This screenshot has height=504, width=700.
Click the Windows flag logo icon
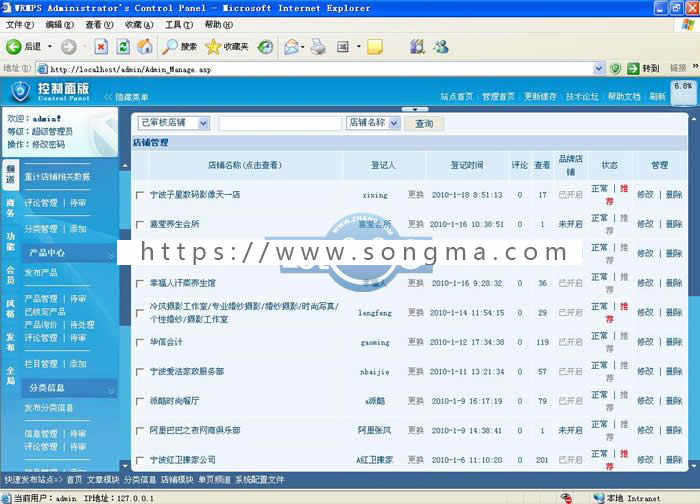(x=688, y=24)
